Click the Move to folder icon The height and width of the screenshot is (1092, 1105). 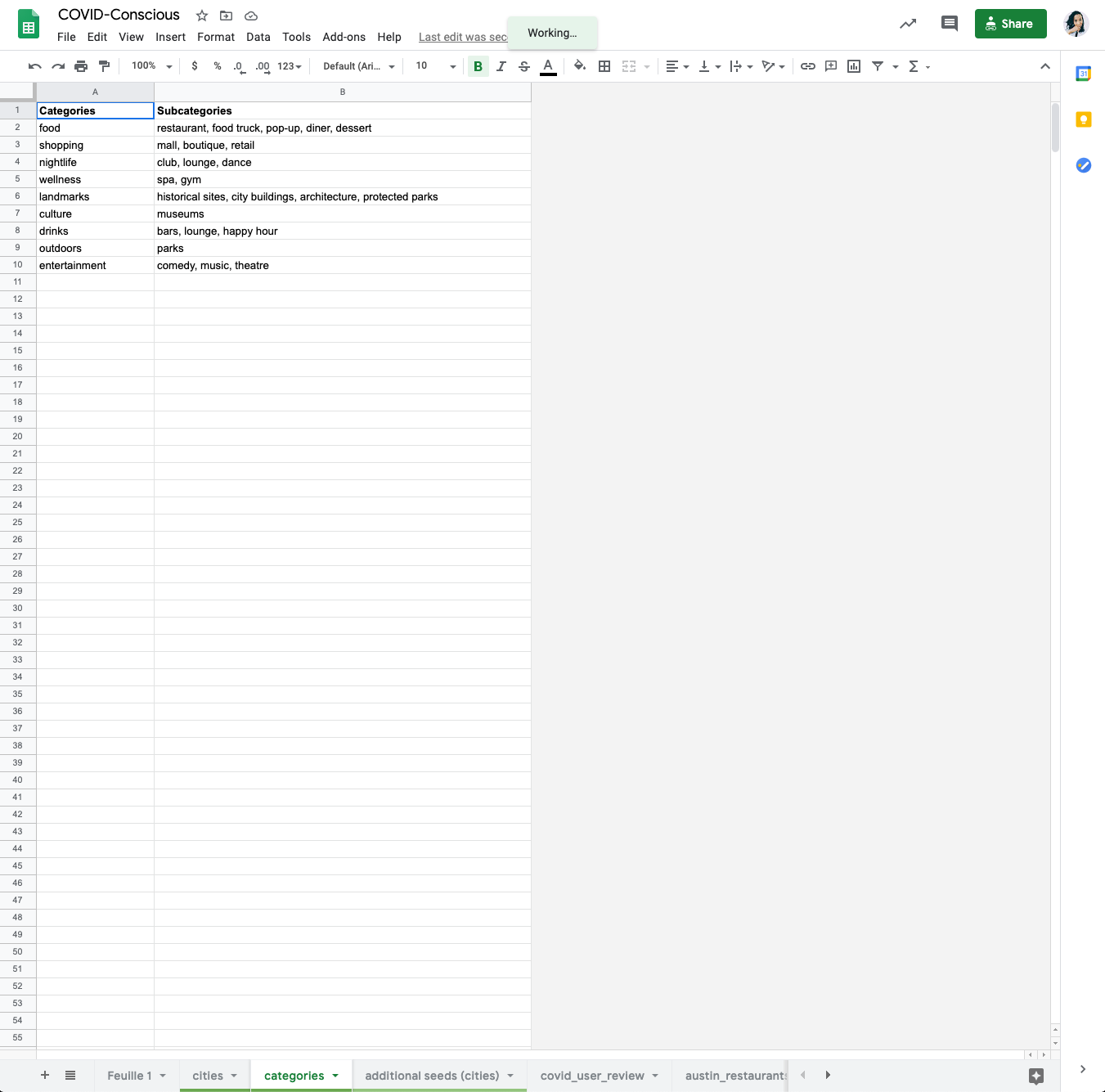point(227,16)
